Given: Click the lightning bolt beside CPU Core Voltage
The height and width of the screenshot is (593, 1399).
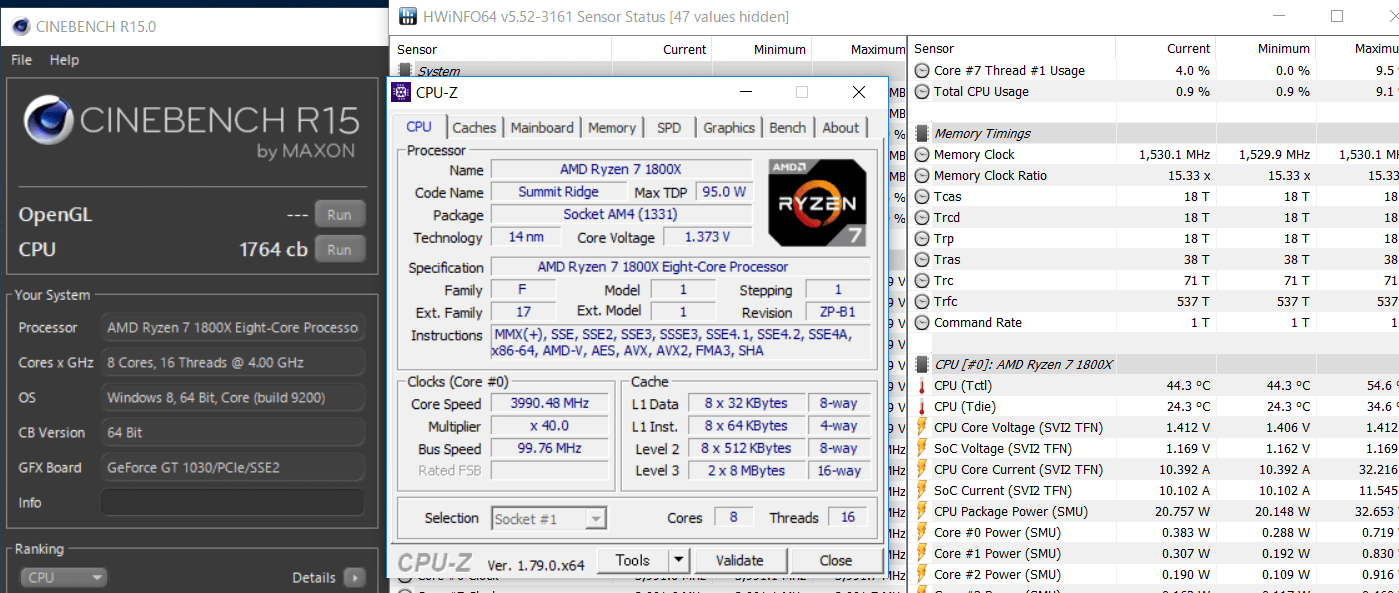Looking at the screenshot, I should click(x=922, y=428).
